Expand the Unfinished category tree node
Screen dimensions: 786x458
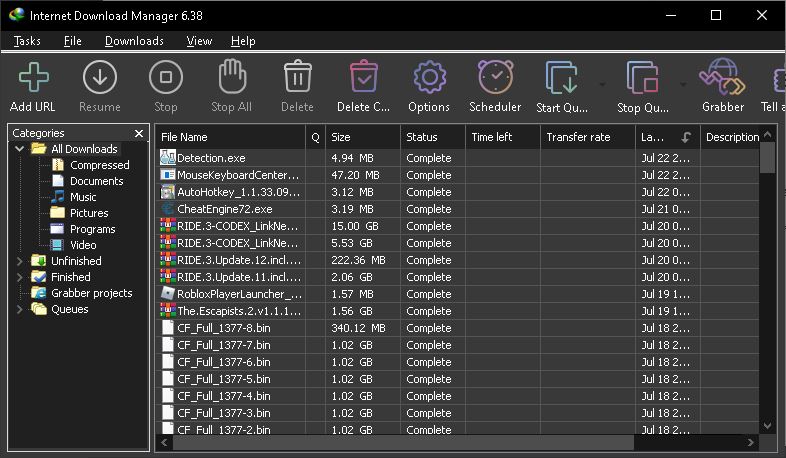click(x=20, y=261)
